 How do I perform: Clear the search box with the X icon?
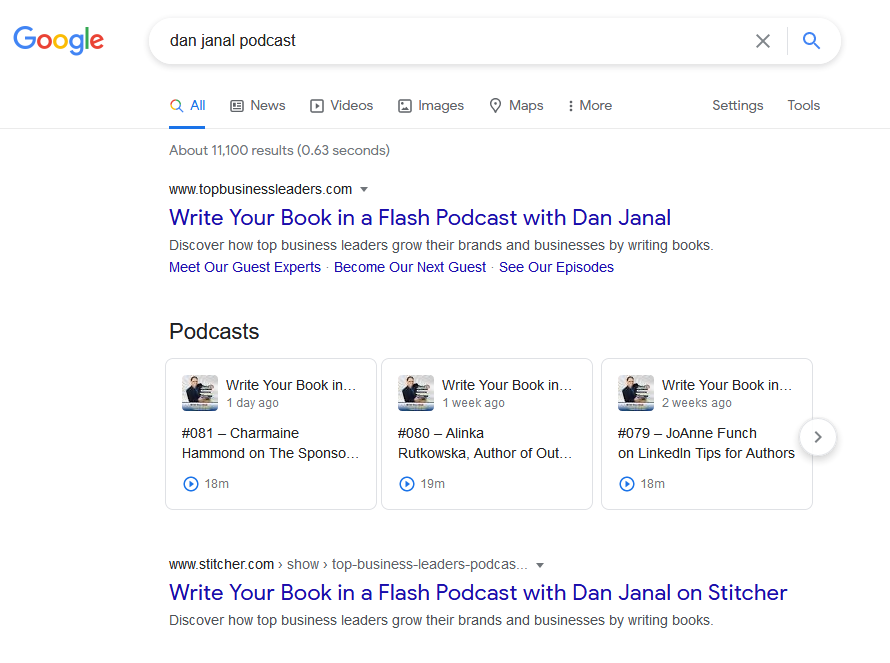[762, 41]
